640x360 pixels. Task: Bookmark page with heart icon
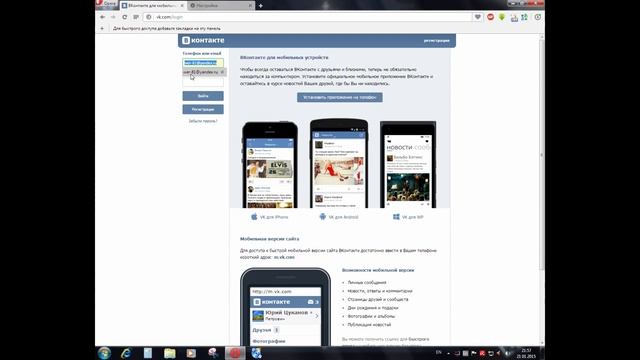pos(478,17)
